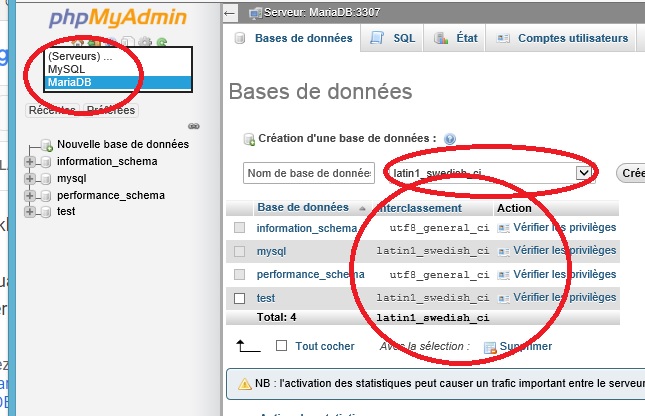Click Vérifier les privilèges for mysql

pos(565,251)
